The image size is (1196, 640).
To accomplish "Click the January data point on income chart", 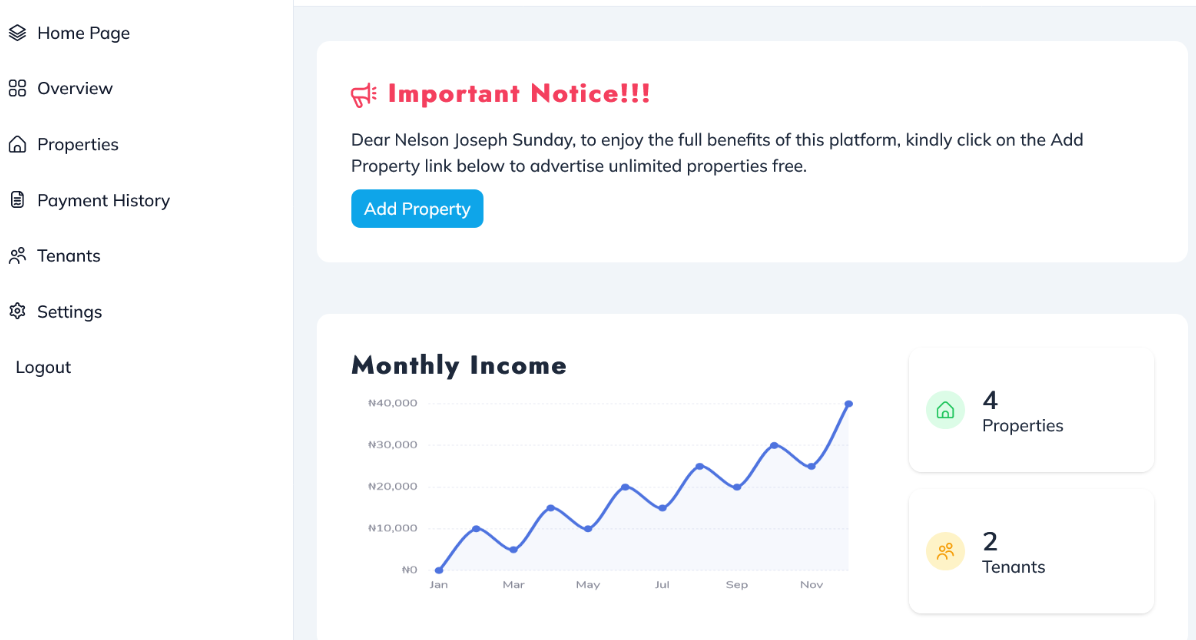I will [x=439, y=570].
